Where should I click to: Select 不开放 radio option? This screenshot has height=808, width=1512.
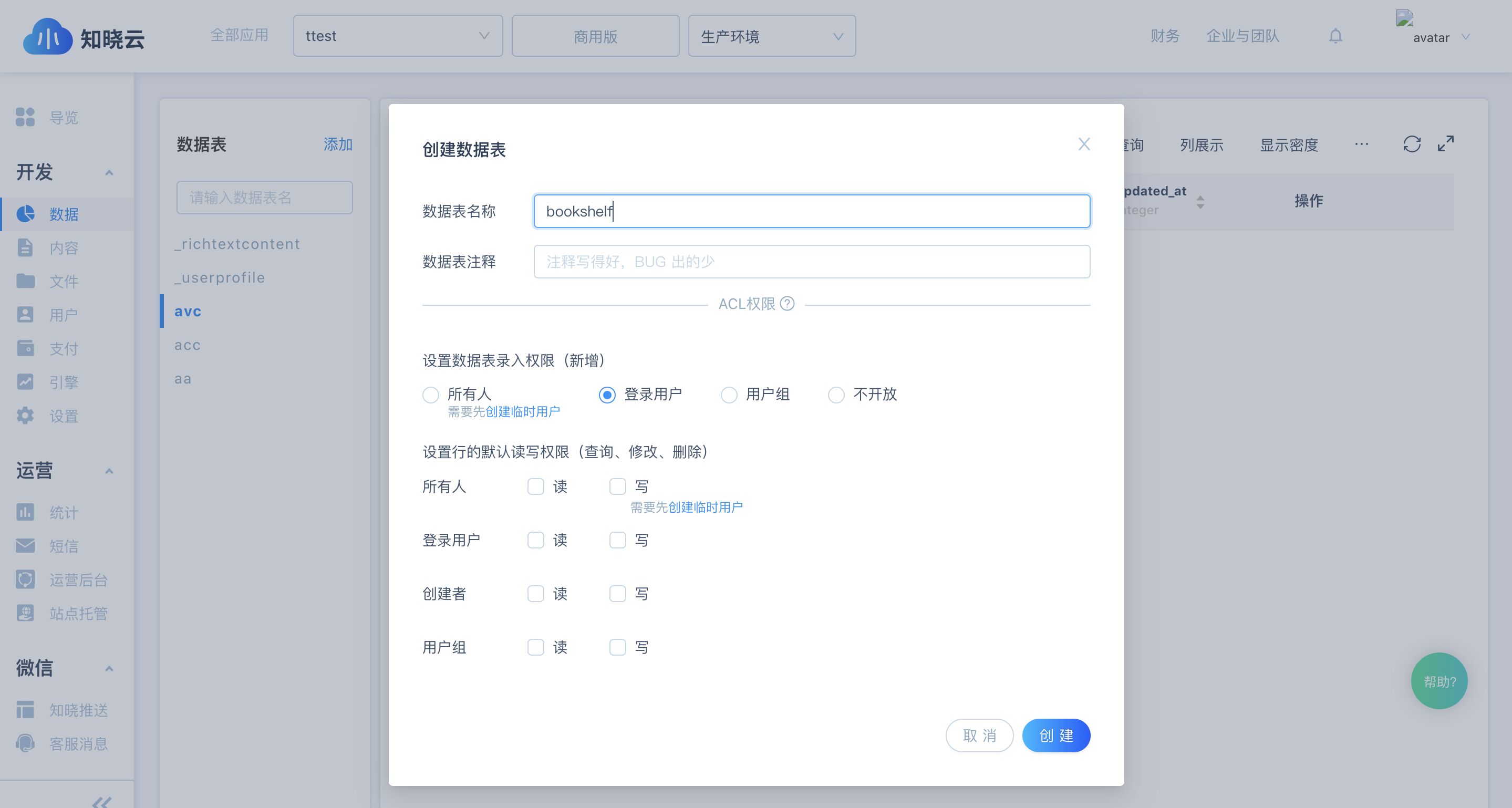(836, 395)
